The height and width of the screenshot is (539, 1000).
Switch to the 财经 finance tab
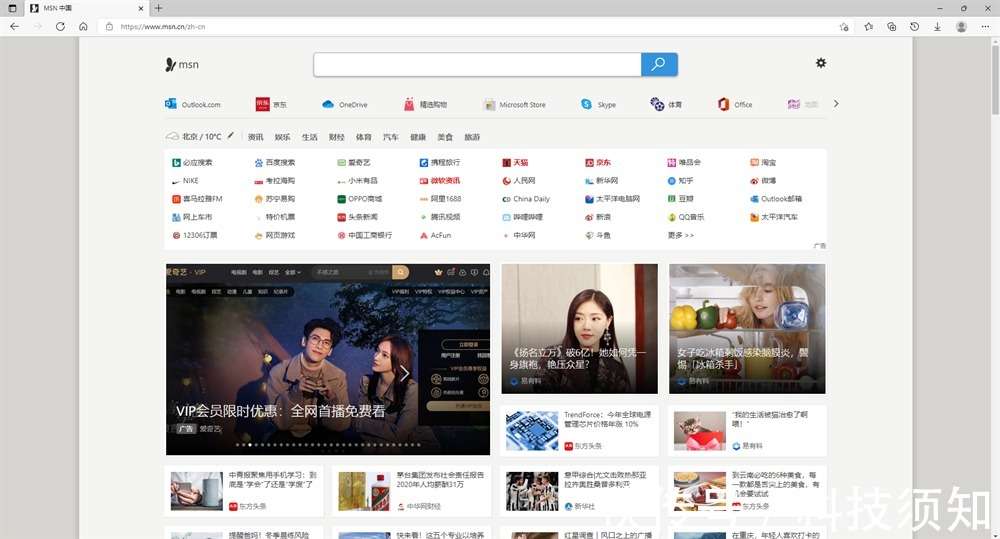(337, 137)
